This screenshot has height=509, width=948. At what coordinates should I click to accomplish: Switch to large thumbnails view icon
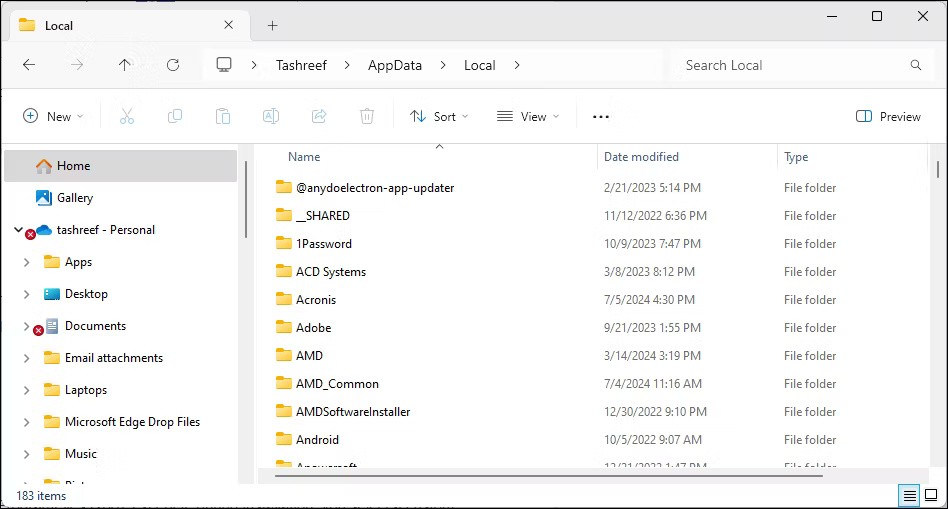pyautogui.click(x=932, y=495)
